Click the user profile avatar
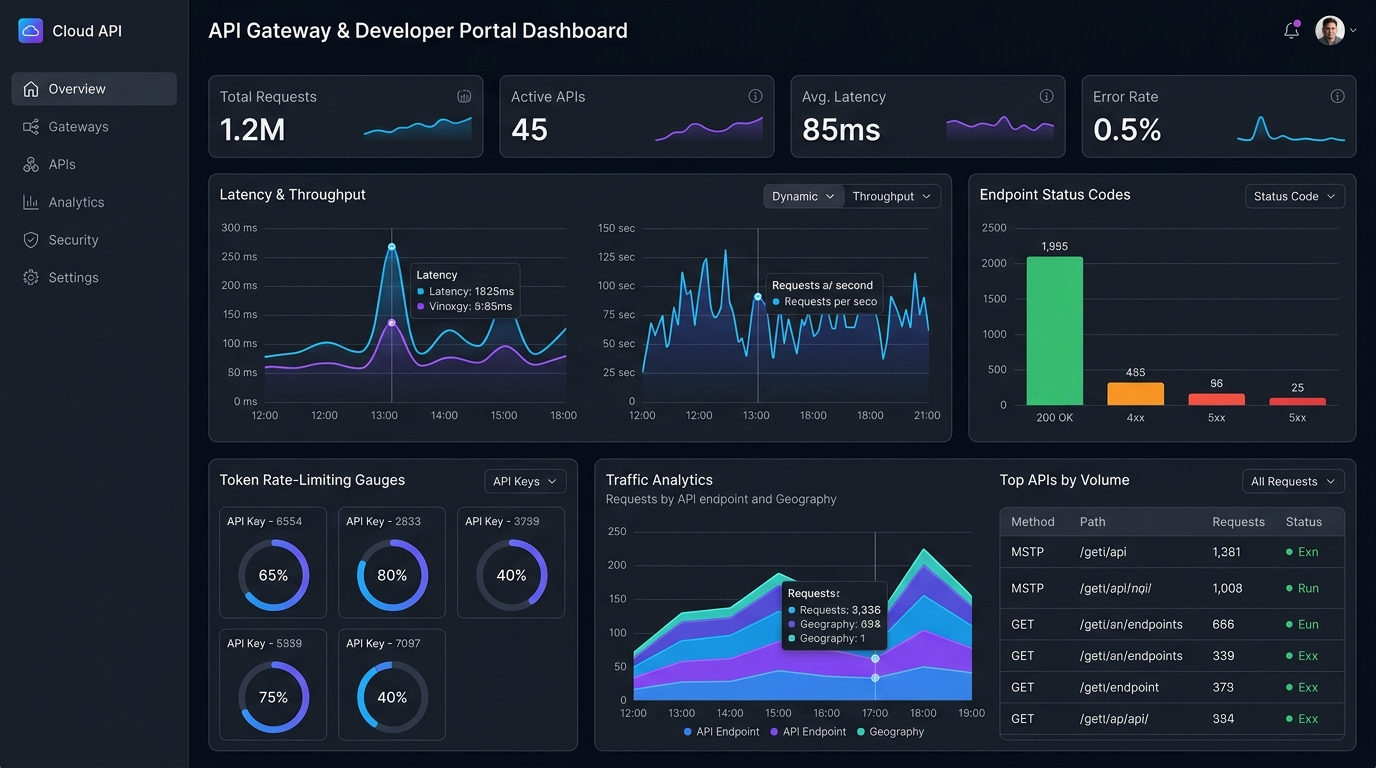1376x768 pixels. point(1329,30)
